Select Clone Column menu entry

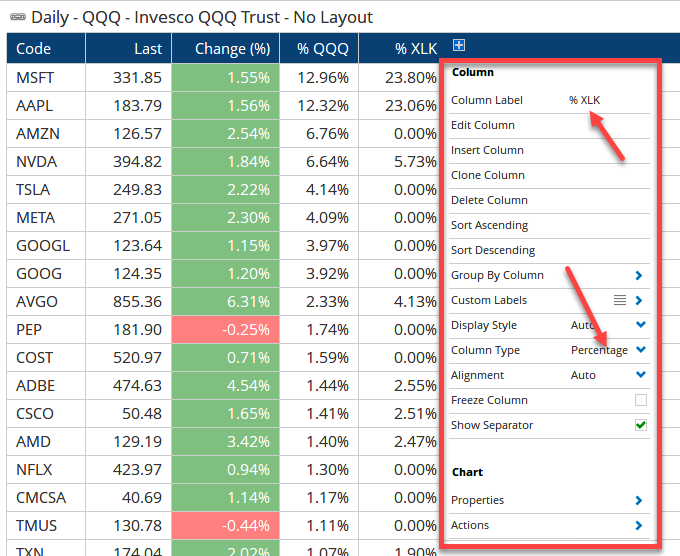point(549,175)
